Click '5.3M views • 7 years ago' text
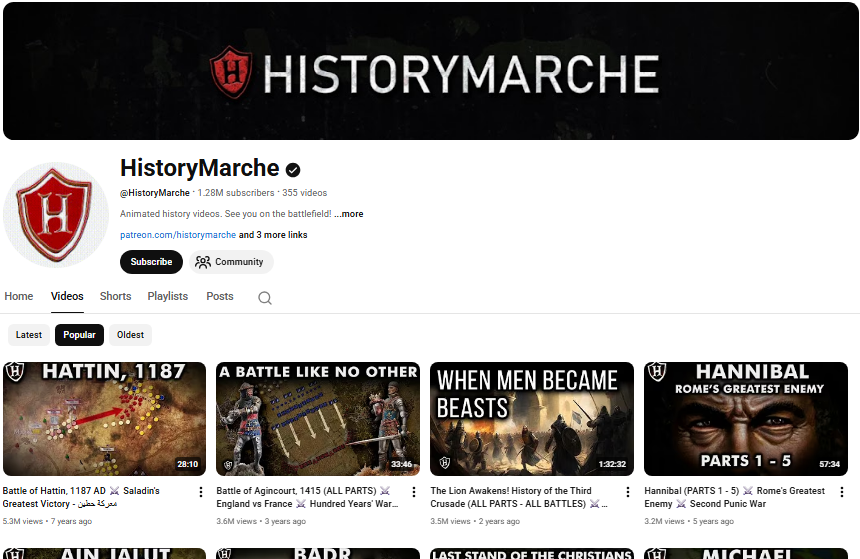The width and height of the screenshot is (860, 559). tap(47, 521)
